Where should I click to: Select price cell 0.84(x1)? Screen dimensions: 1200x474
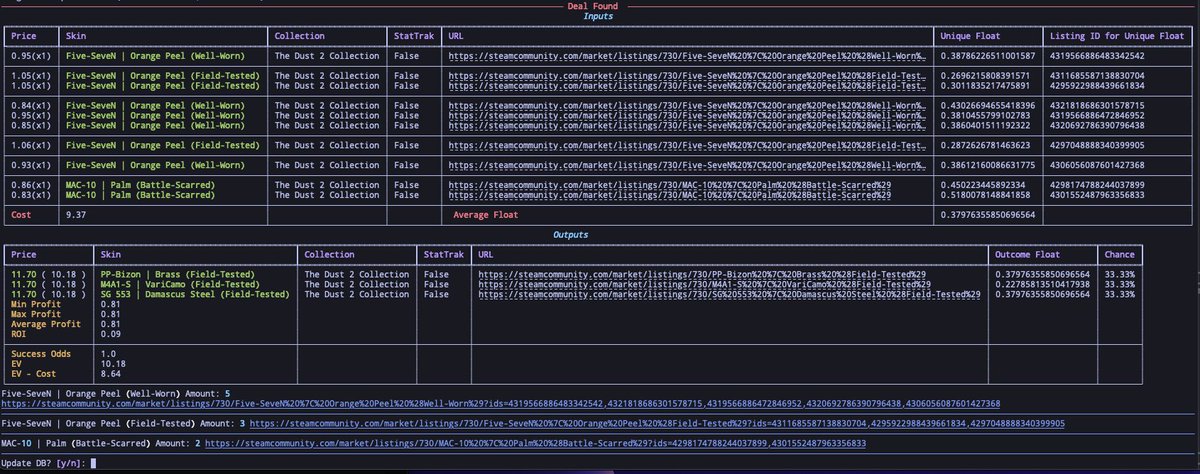pyautogui.click(x=32, y=104)
